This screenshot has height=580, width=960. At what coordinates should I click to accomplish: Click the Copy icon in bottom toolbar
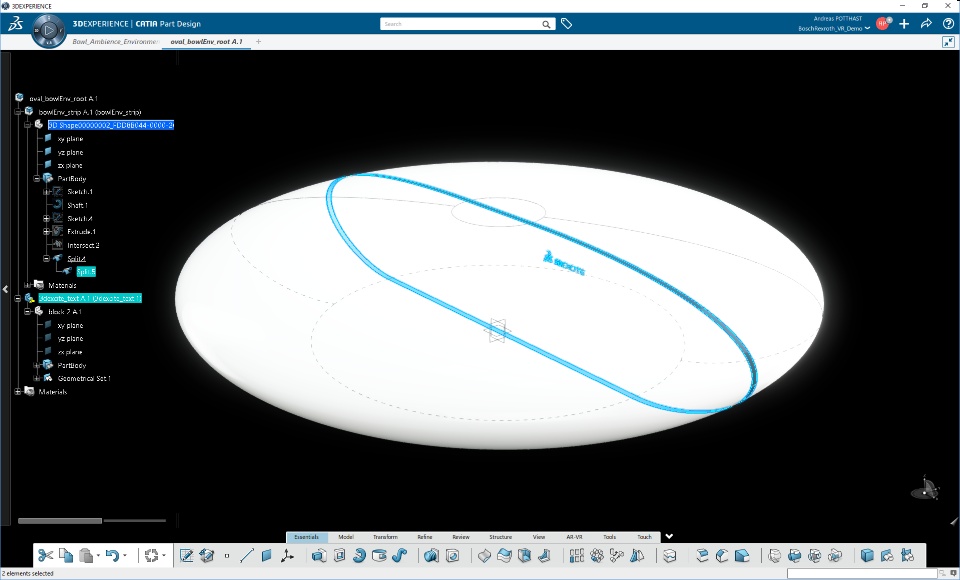coord(66,556)
